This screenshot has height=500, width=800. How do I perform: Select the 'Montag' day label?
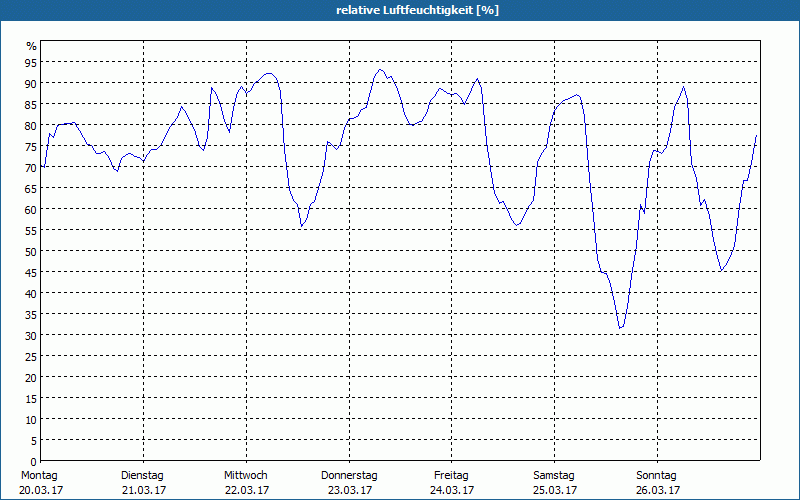39,475
